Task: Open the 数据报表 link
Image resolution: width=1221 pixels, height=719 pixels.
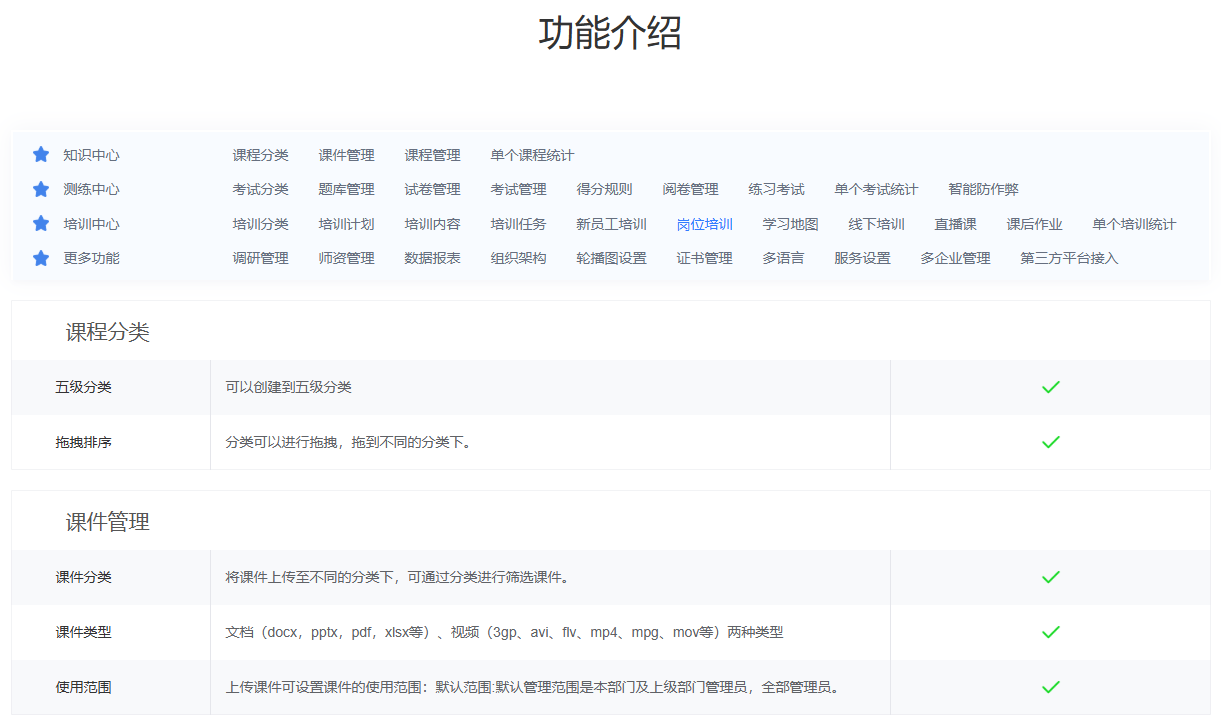Action: click(x=432, y=258)
